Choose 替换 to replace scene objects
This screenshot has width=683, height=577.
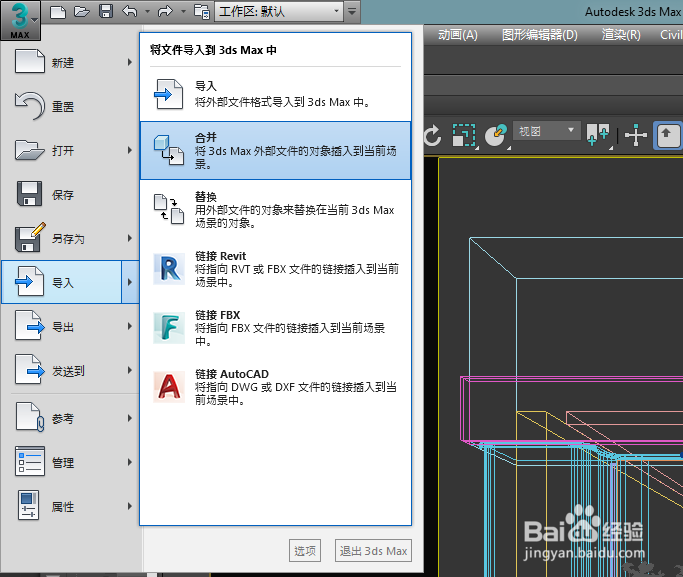[275, 209]
